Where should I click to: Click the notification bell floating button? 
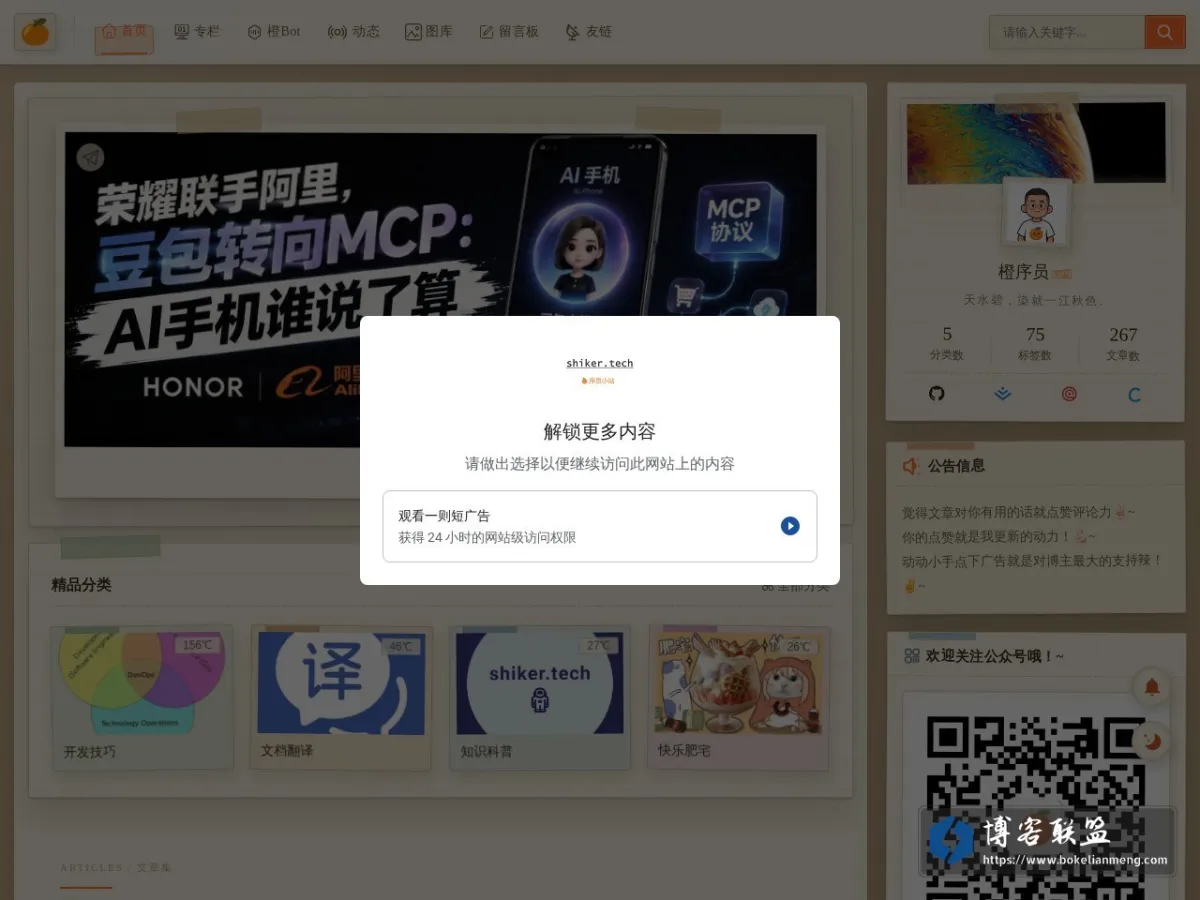pos(1152,687)
